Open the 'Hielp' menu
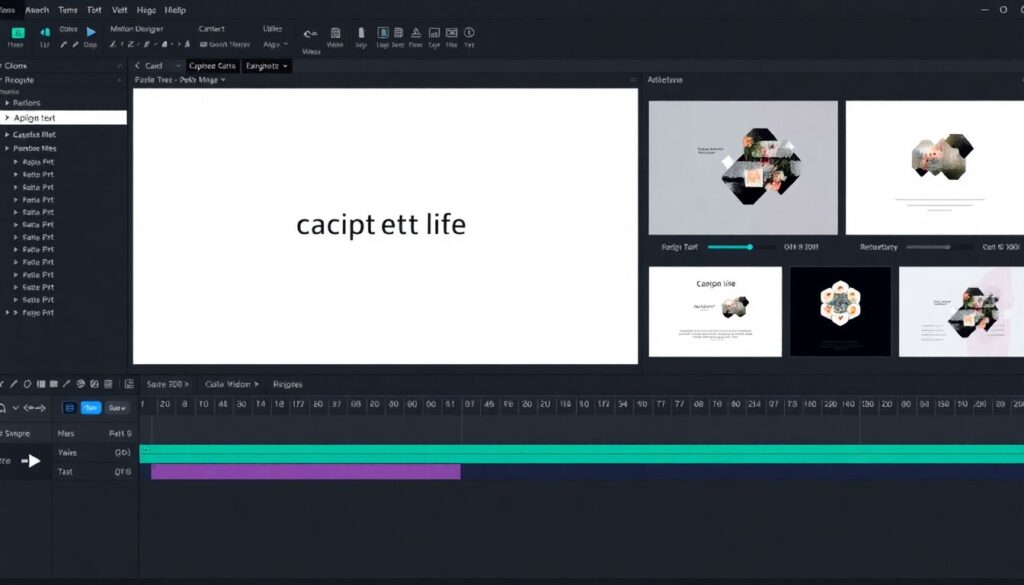 (175, 10)
